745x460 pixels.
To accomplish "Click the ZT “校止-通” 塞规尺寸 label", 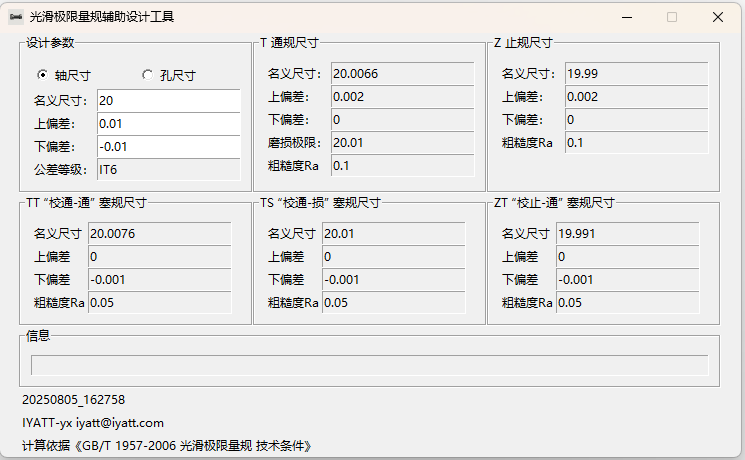I will (554, 203).
